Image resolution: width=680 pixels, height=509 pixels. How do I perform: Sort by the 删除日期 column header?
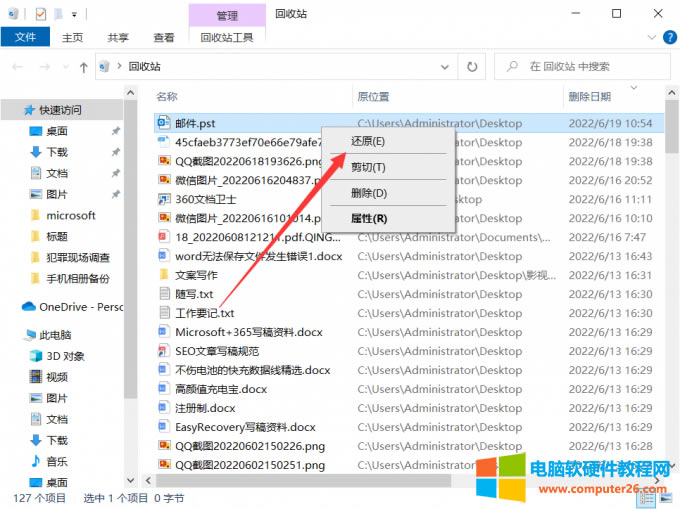pyautogui.click(x=590, y=96)
